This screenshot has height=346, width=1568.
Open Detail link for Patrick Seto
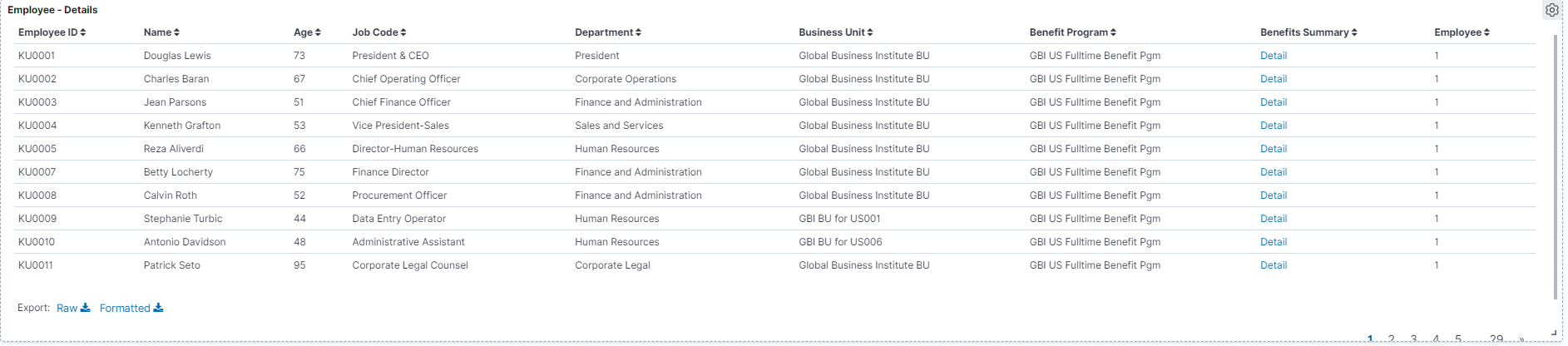pos(1274,265)
